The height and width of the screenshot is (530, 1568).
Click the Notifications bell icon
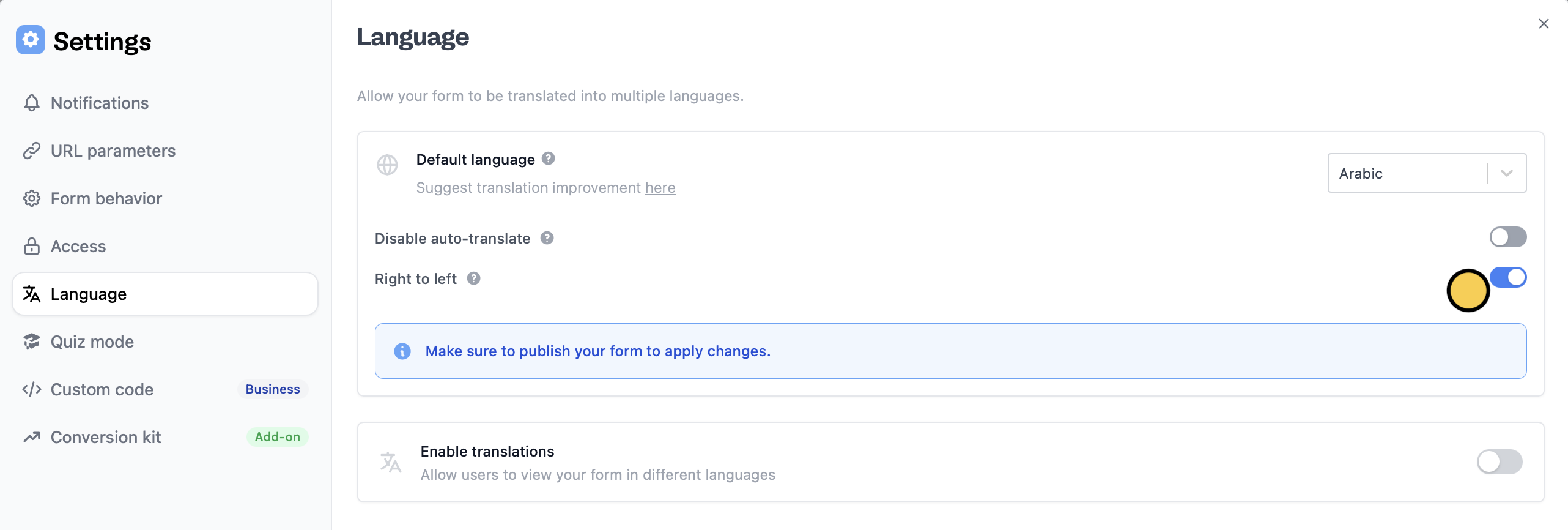click(x=32, y=103)
